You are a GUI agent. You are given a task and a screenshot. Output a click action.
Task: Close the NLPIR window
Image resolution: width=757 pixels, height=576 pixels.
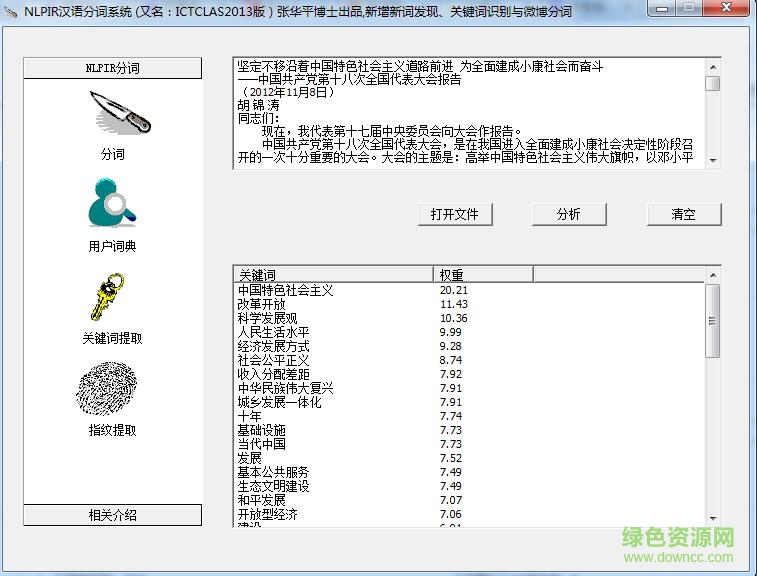(x=726, y=8)
